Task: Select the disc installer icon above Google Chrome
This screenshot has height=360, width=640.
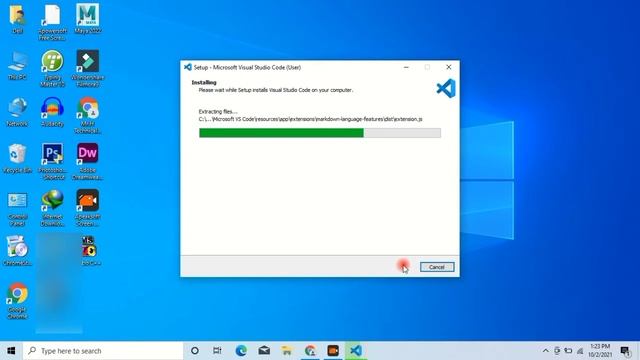Action: [17, 251]
